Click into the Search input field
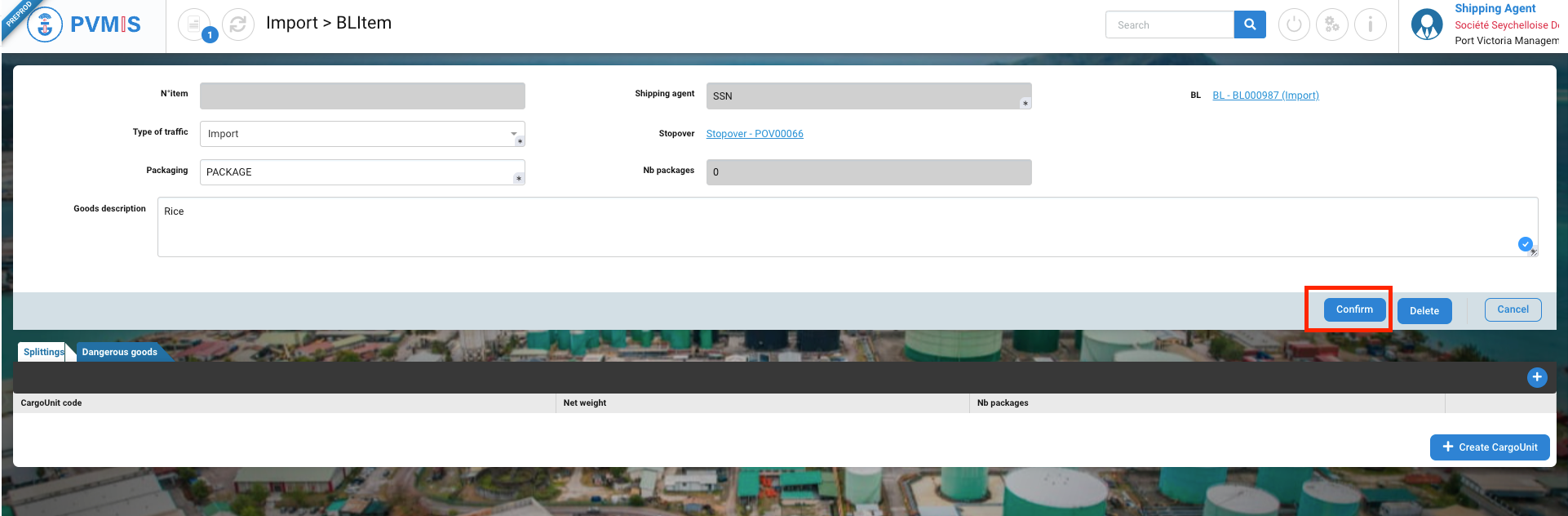This screenshot has height=516, width=1568. tap(1169, 24)
